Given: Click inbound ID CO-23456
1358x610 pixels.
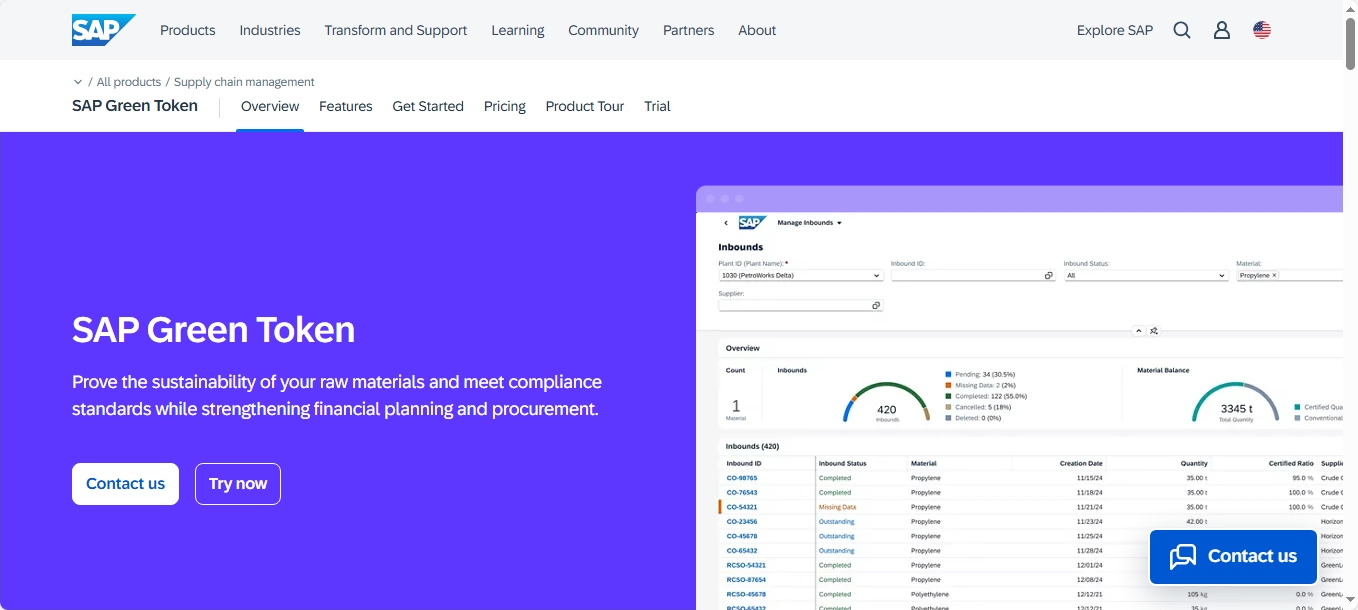Looking at the screenshot, I should coord(742,521).
